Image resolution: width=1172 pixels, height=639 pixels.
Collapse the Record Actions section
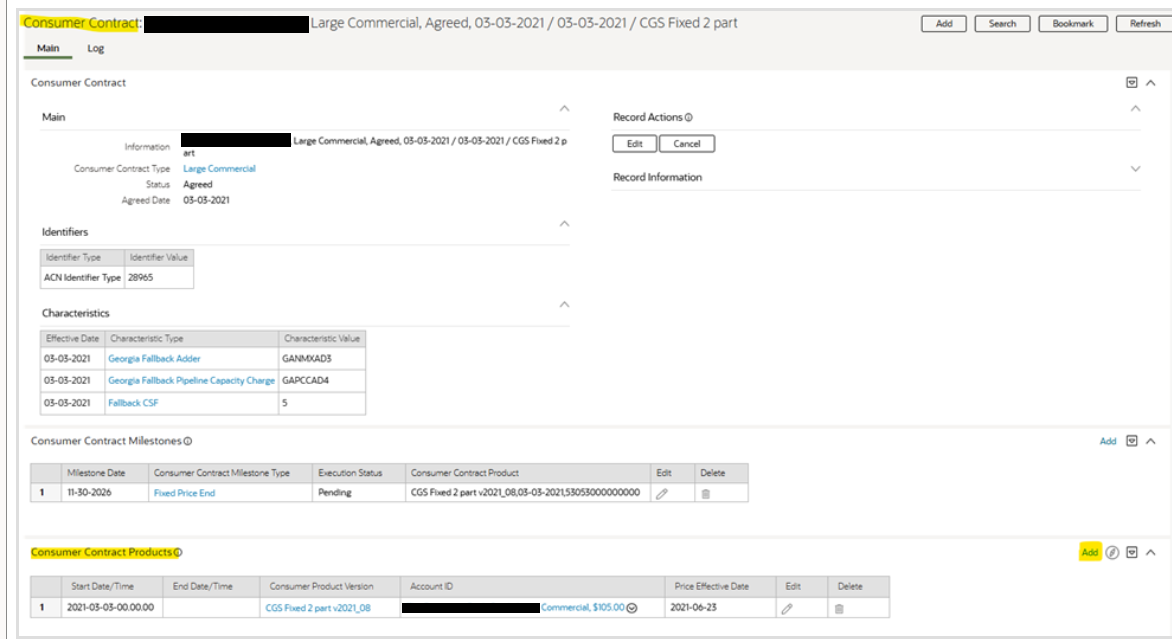(x=1135, y=108)
